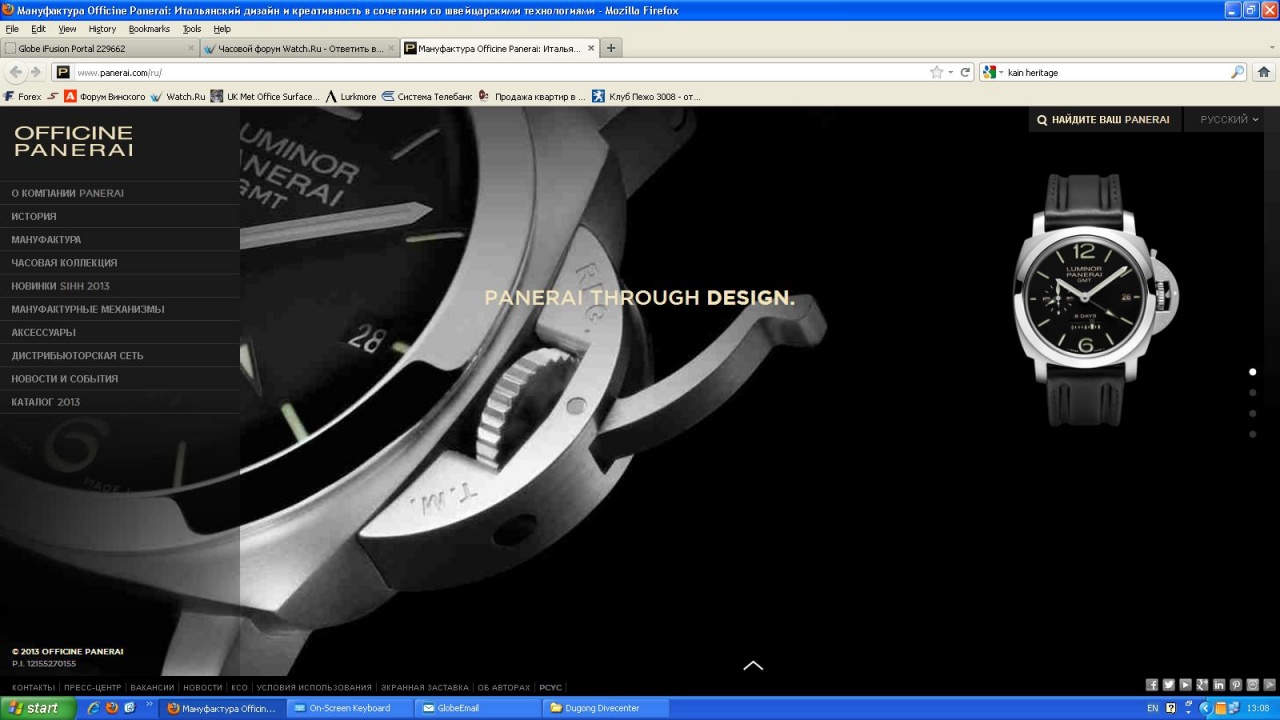Screen dimensions: 1280x720
Task: Click the scroll-up chevron at page bottom
Action: click(x=753, y=665)
